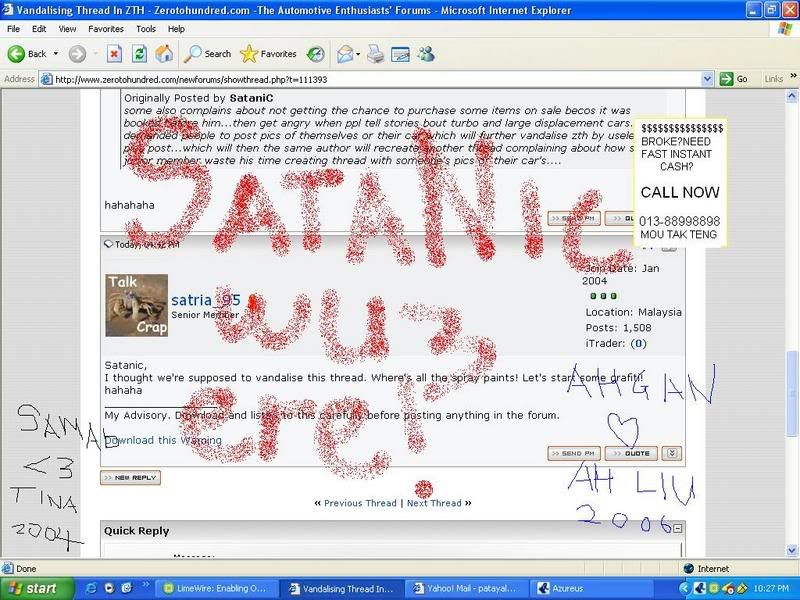800x600 pixels.
Task: Stop page loading with red X icon
Action: coord(114,54)
